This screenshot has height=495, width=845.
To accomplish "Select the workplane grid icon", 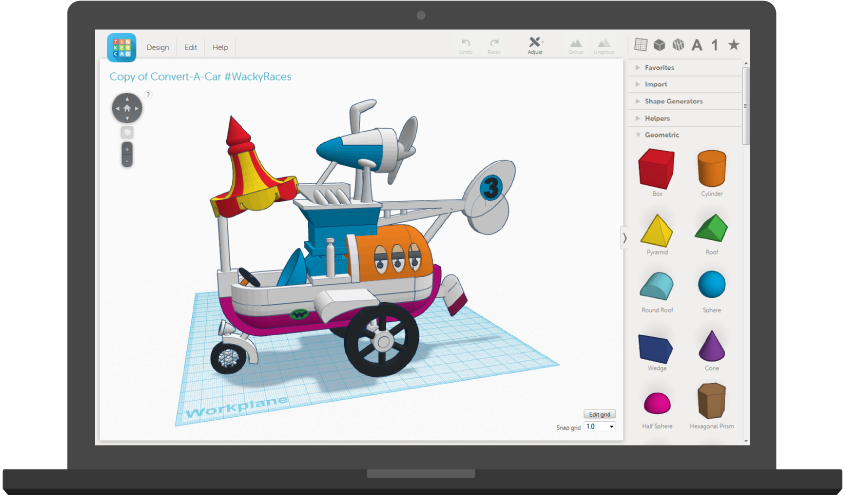I will point(641,45).
